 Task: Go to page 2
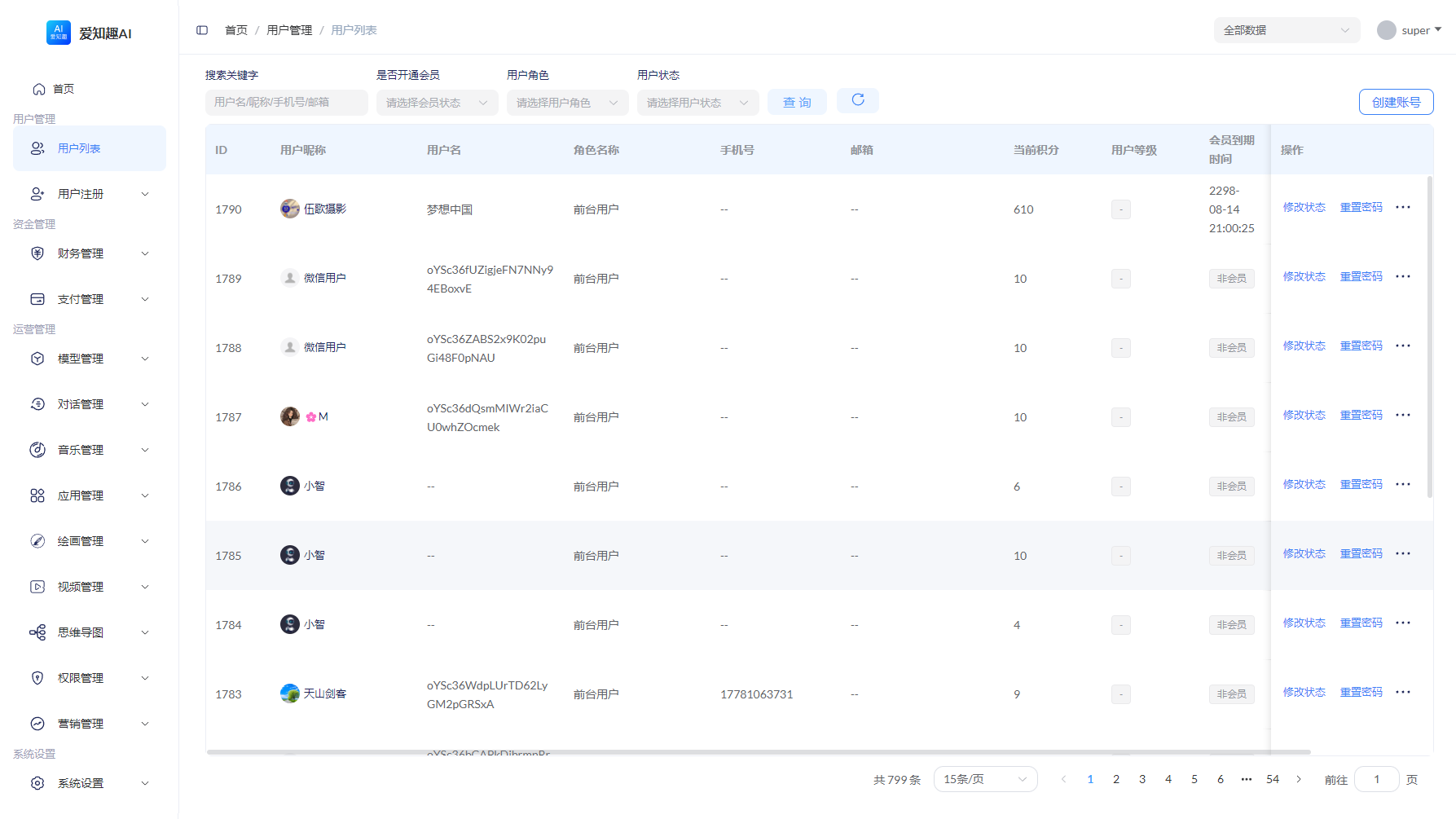[1116, 779]
